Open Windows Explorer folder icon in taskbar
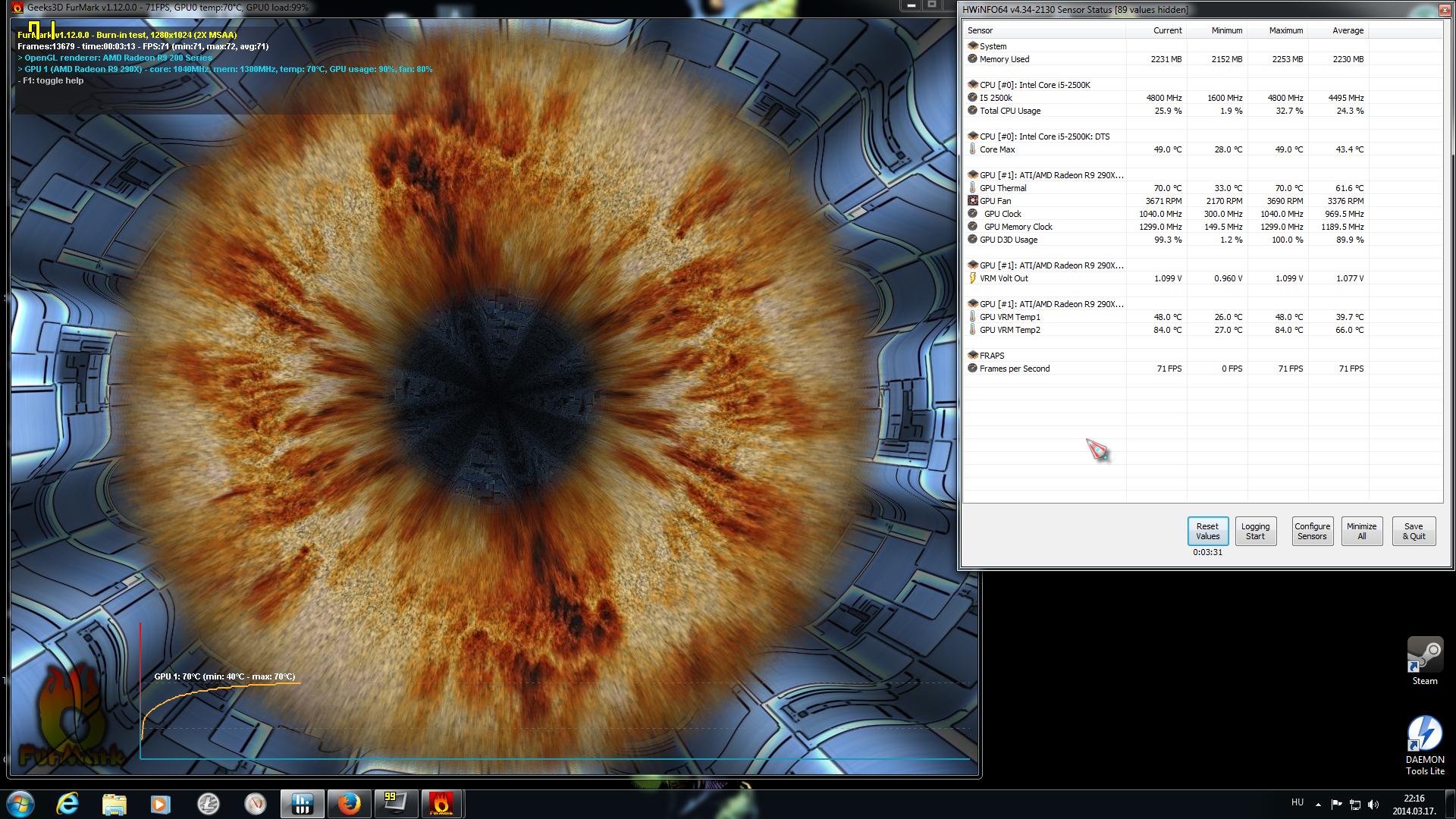 (114, 803)
